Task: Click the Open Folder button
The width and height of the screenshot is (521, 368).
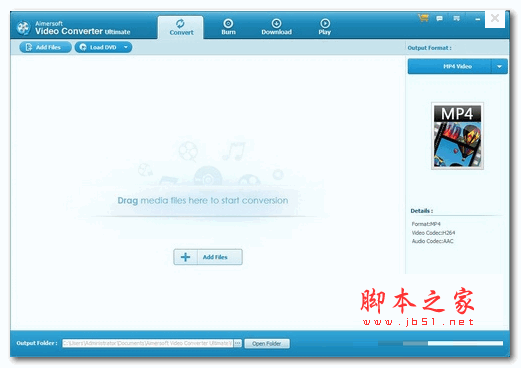Action: point(267,343)
